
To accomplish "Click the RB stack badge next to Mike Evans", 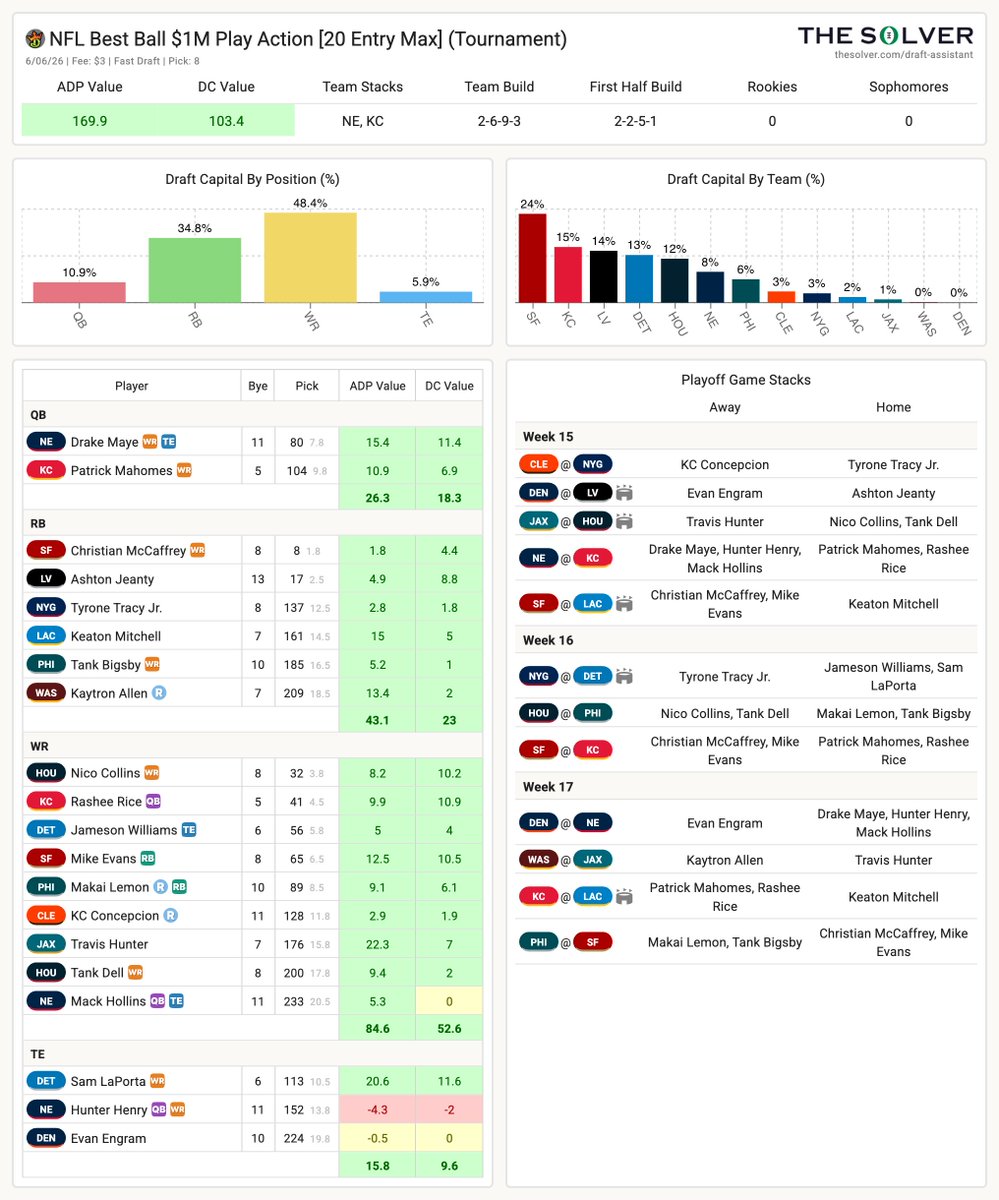I will point(147,858).
